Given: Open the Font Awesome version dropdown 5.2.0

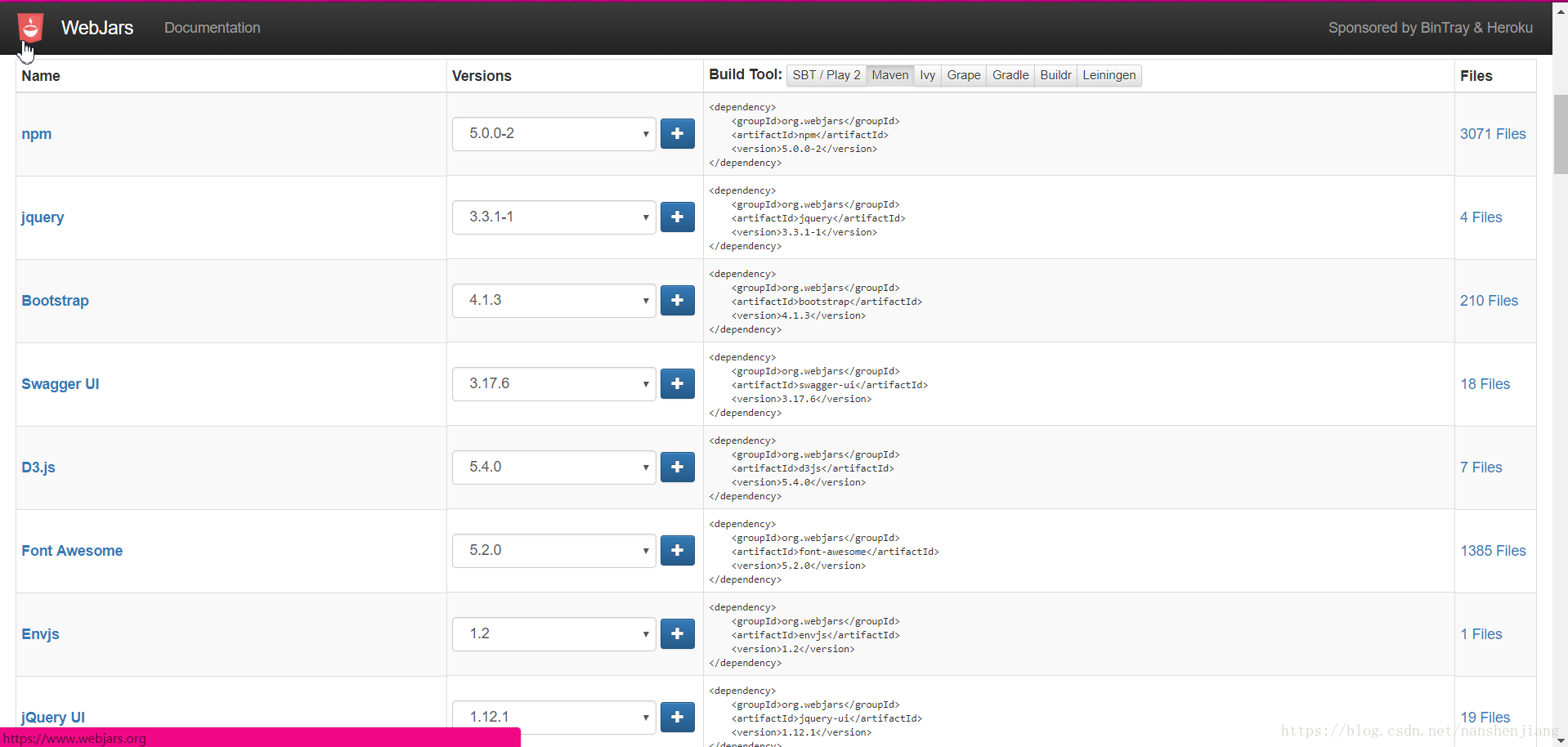Looking at the screenshot, I should click(554, 551).
